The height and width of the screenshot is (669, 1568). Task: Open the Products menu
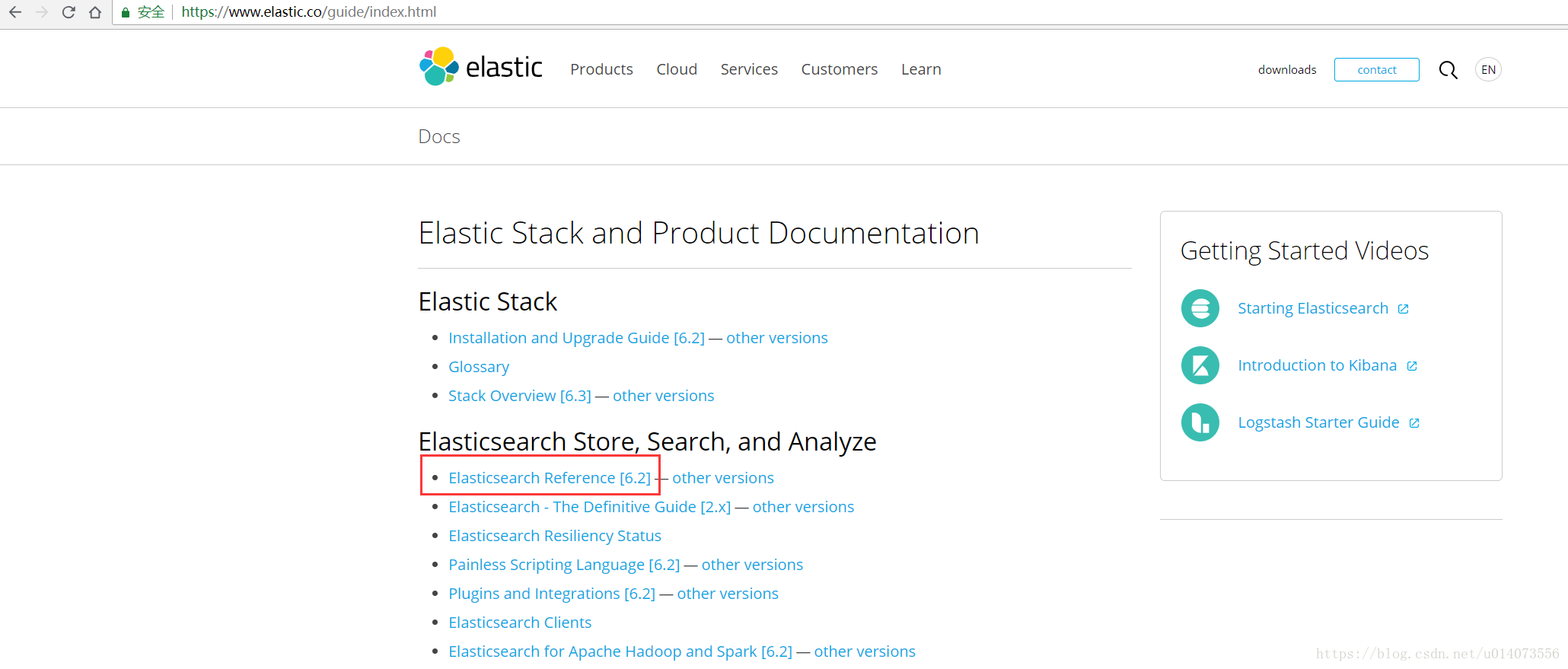tap(601, 69)
